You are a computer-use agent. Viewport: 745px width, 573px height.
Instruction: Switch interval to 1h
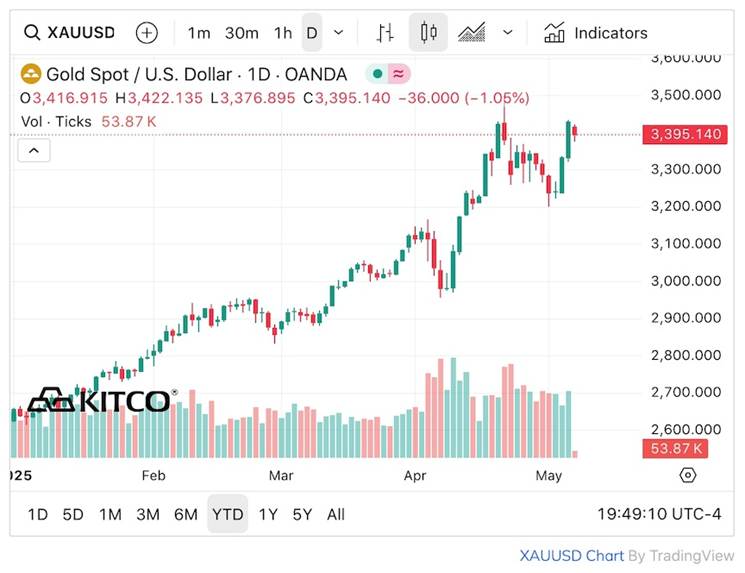point(283,33)
